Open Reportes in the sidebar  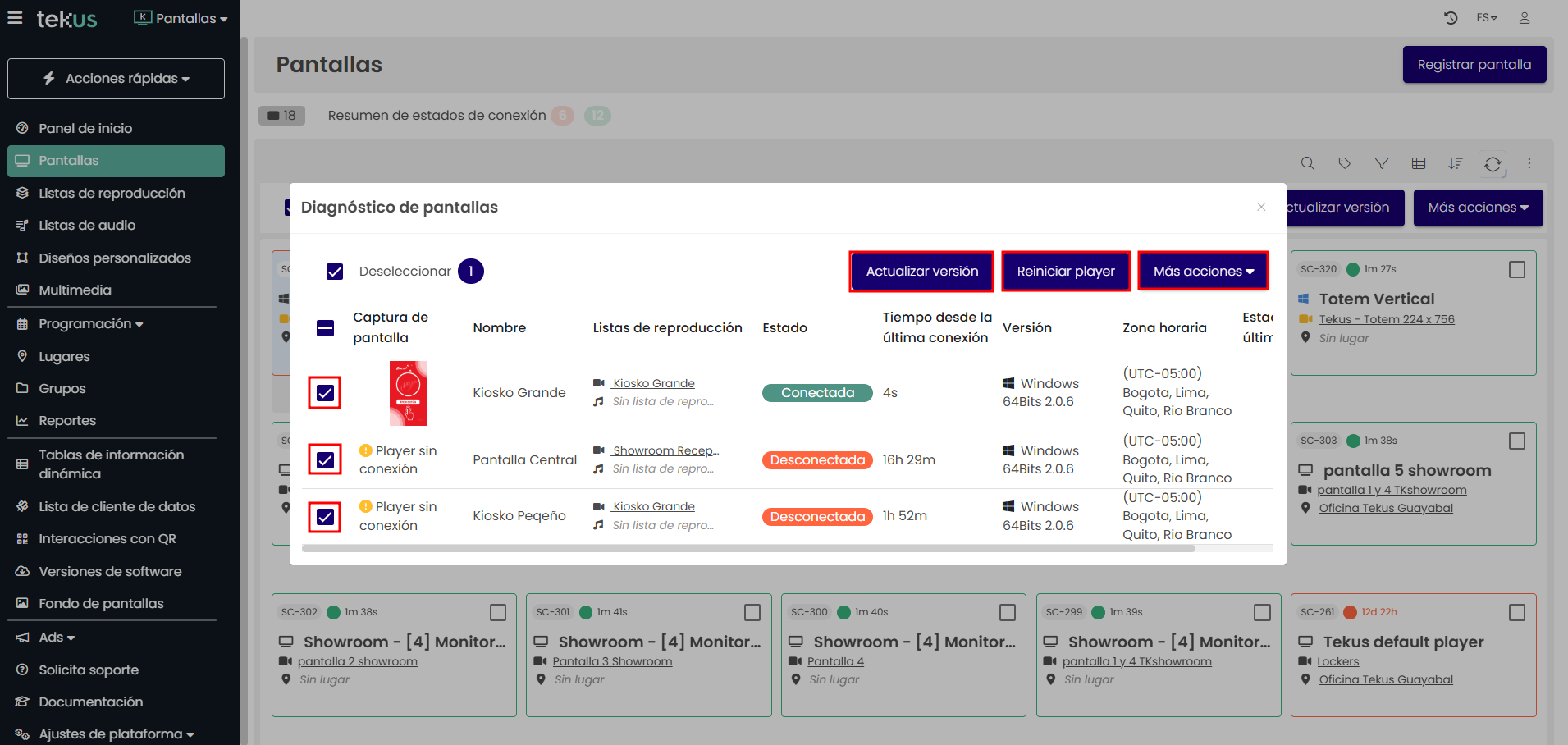(x=67, y=420)
